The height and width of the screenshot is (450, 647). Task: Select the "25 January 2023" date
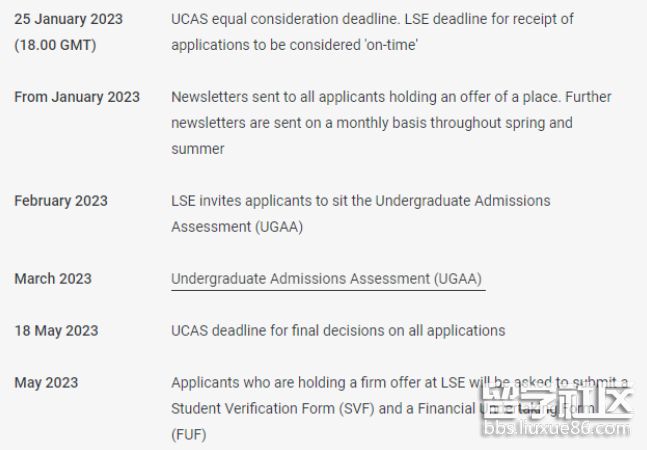coord(70,19)
